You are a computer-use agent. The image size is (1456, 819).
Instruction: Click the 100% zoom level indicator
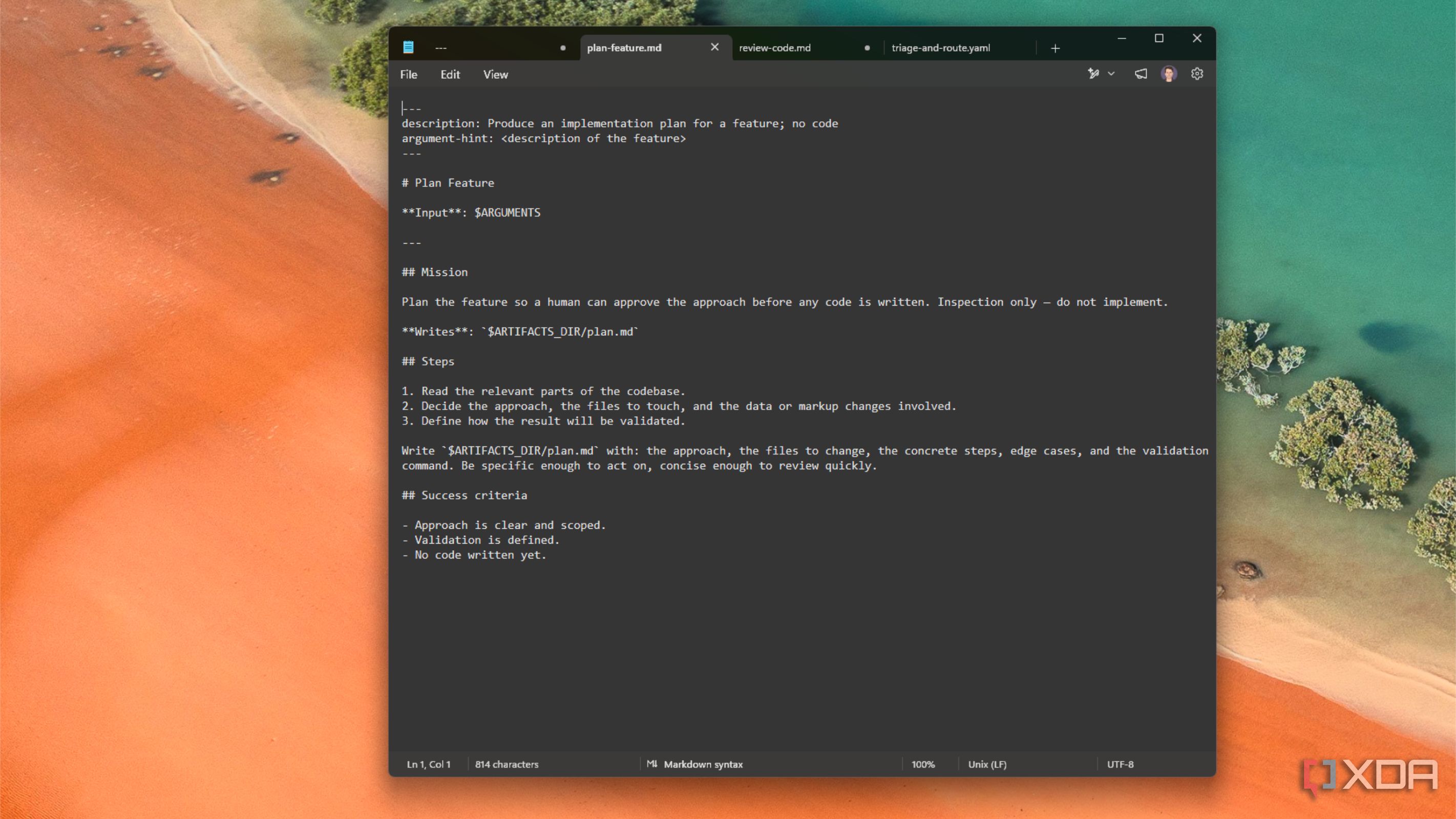click(x=923, y=764)
